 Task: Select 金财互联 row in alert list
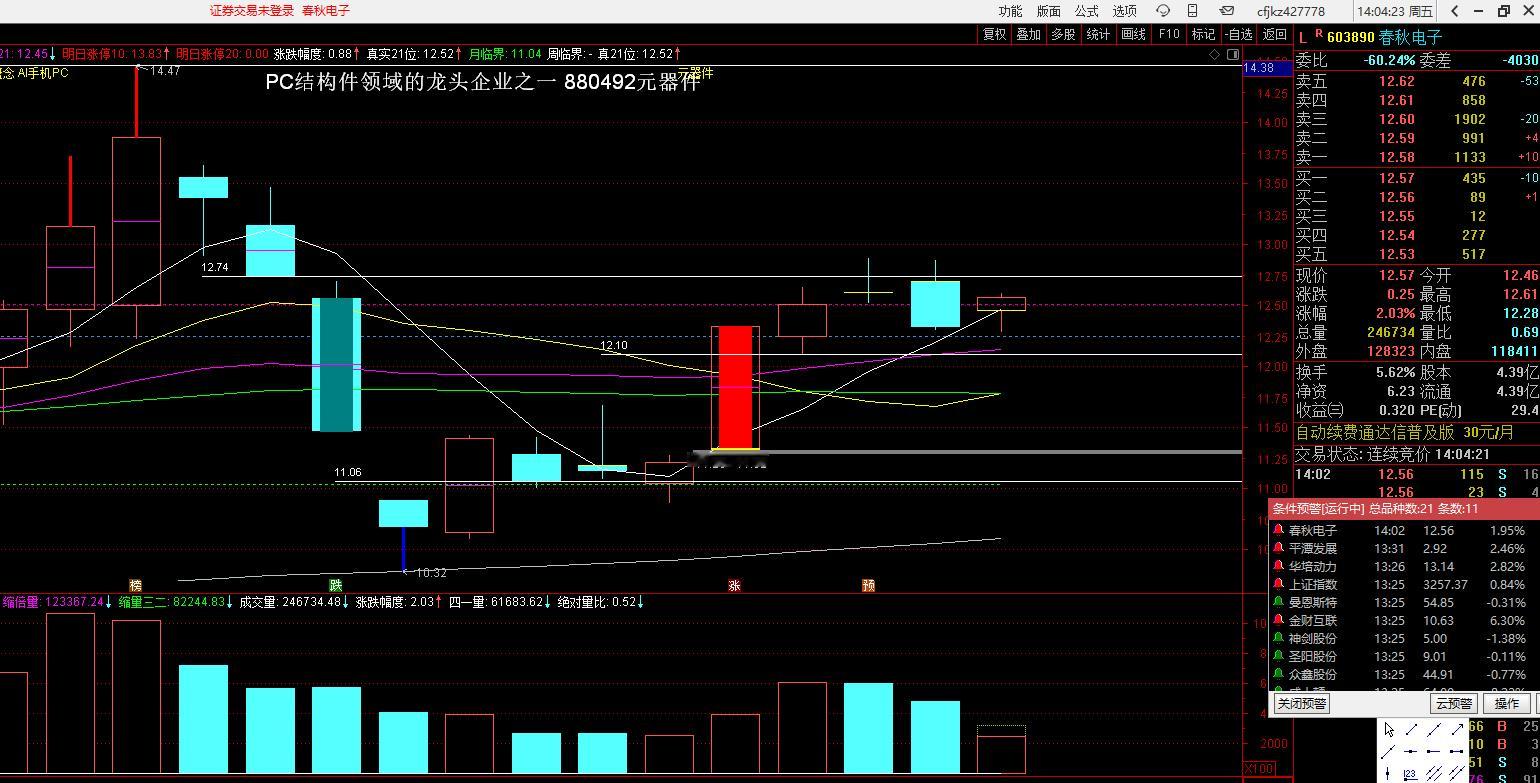point(1404,620)
